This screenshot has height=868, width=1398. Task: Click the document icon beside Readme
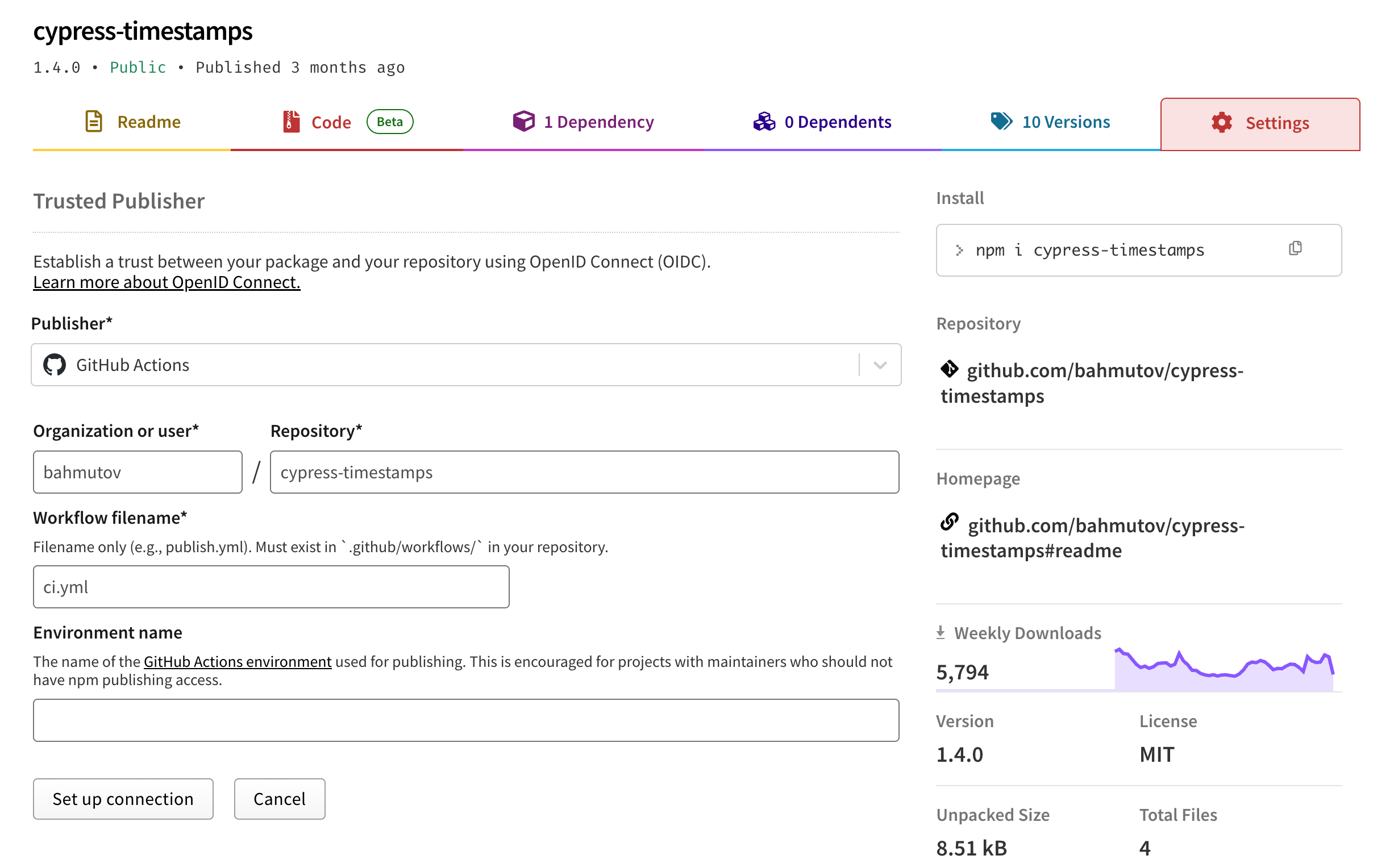94,121
